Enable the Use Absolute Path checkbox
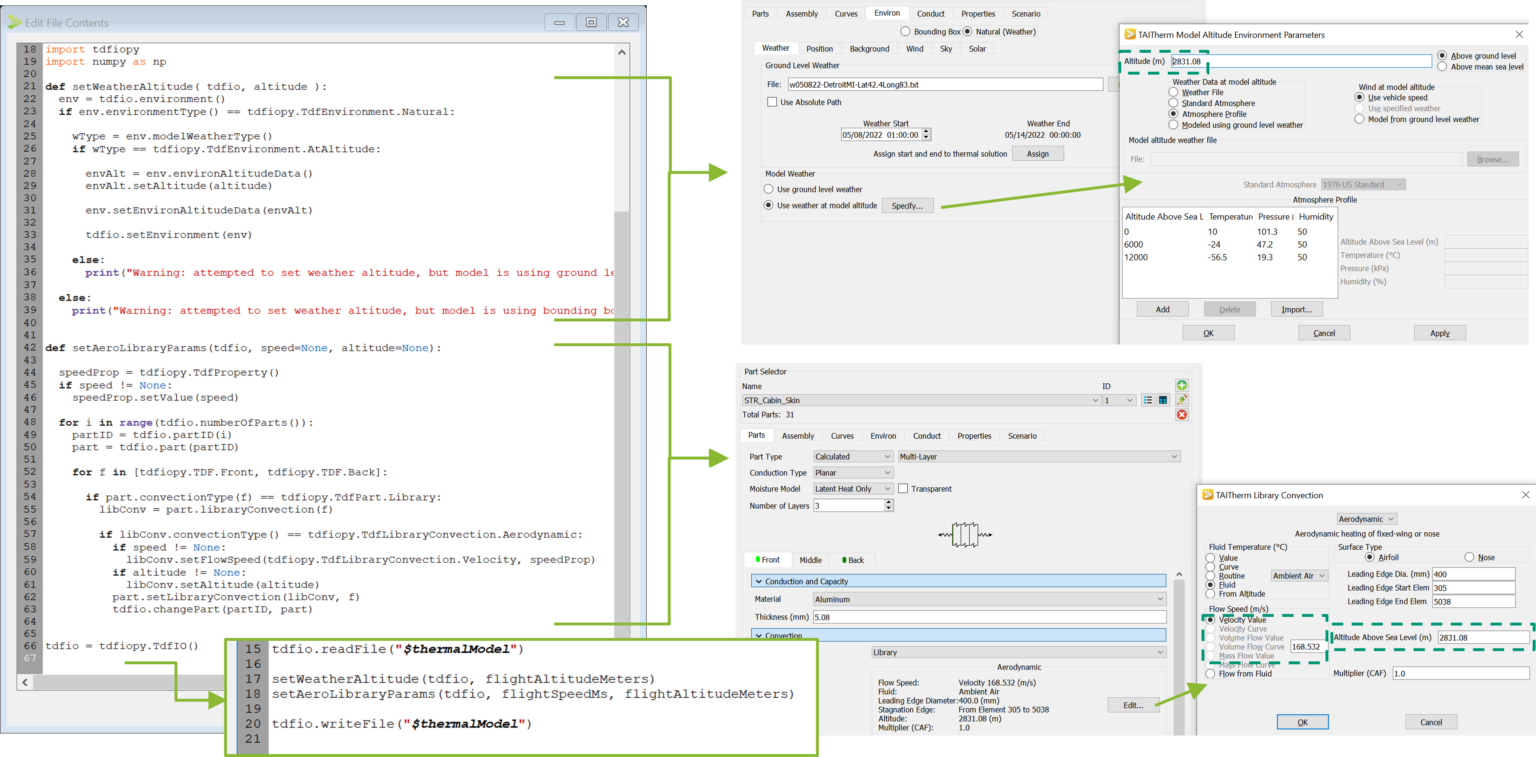Screen dimensions: 1536x757 pos(771,102)
